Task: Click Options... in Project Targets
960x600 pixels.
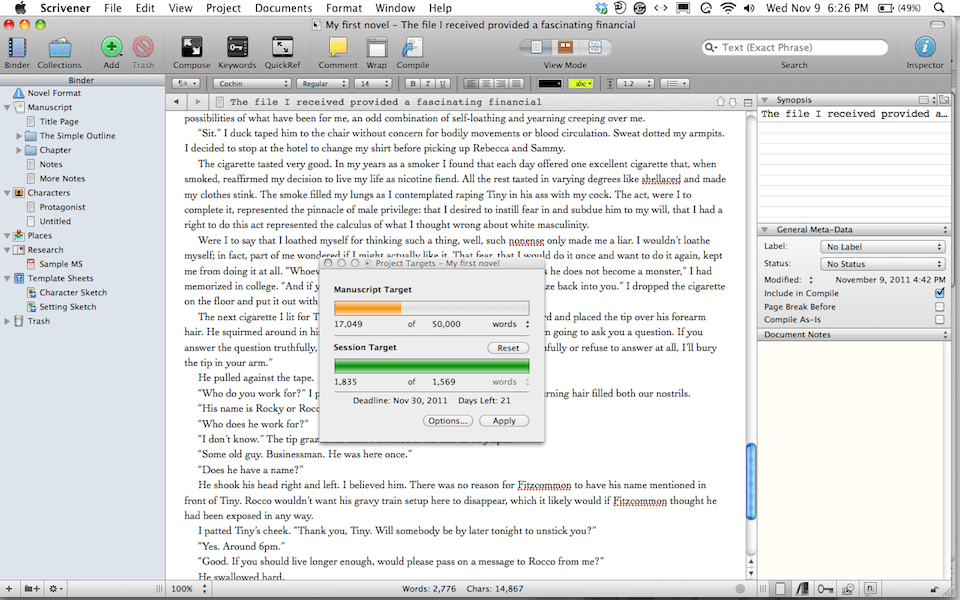Action: click(448, 421)
